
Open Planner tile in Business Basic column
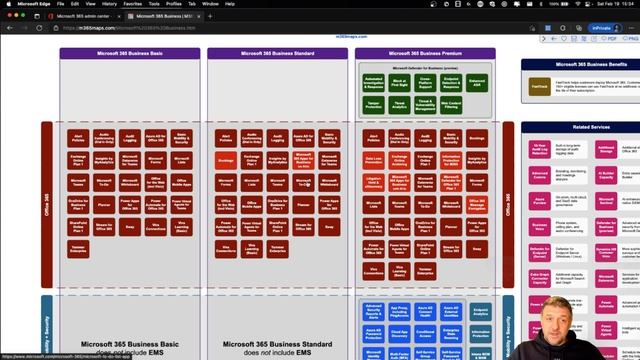pos(104,205)
